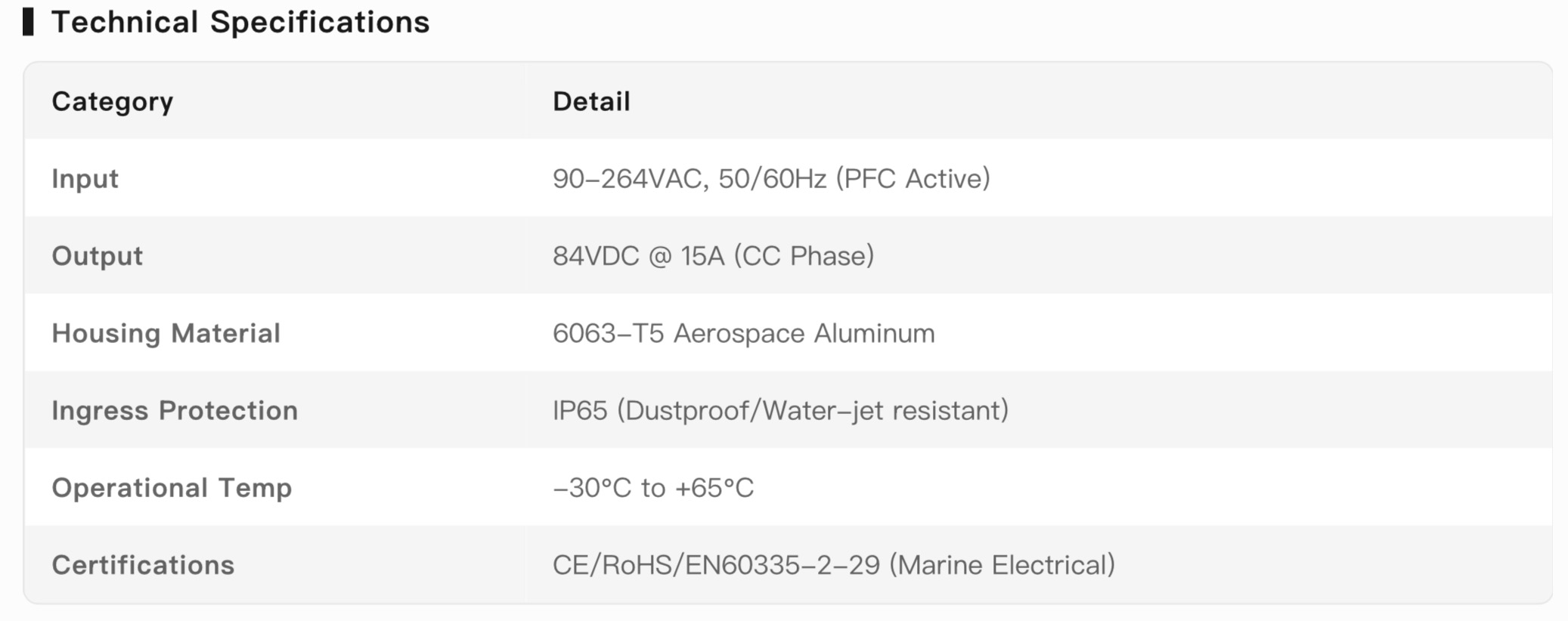Select the Category column header

(112, 102)
